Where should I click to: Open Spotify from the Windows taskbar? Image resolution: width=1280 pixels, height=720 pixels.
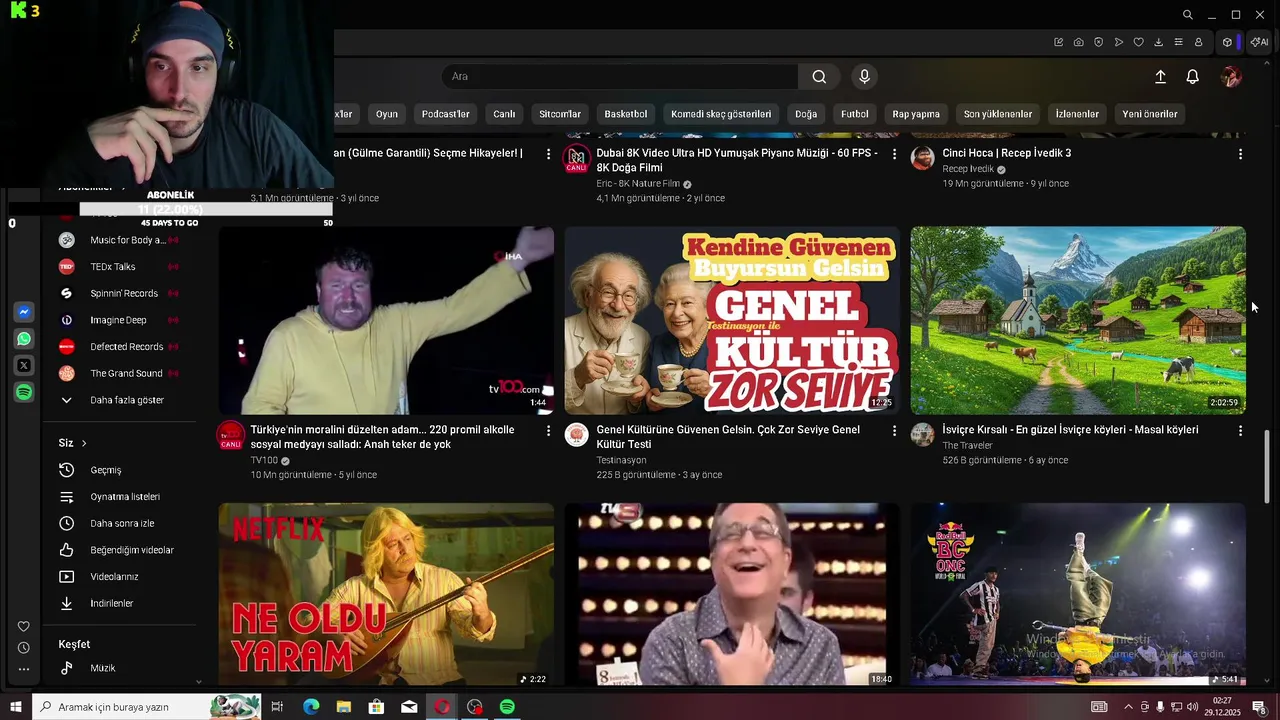[x=507, y=707]
